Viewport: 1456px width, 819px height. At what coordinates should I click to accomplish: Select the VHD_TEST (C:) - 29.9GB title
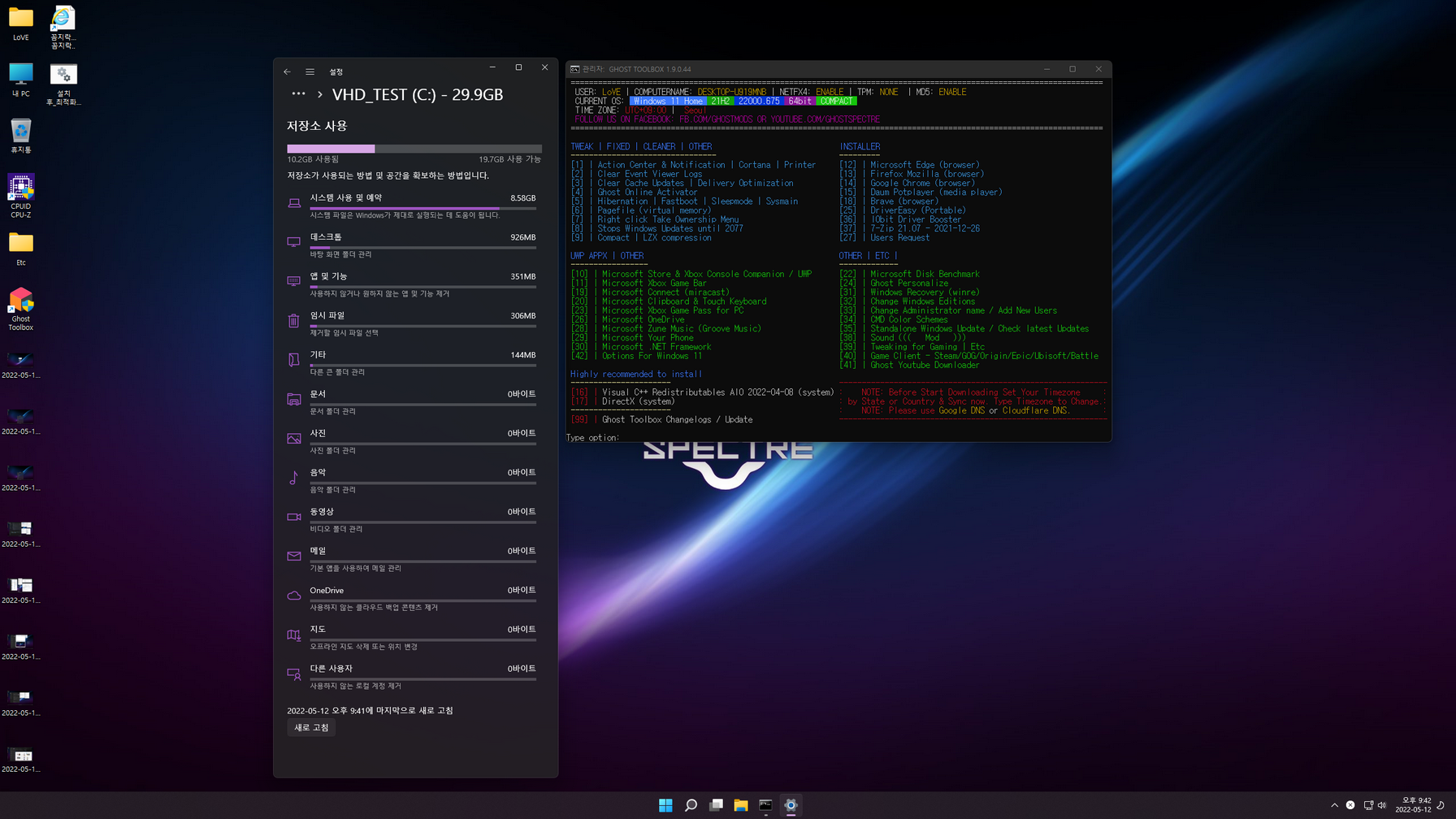point(418,94)
